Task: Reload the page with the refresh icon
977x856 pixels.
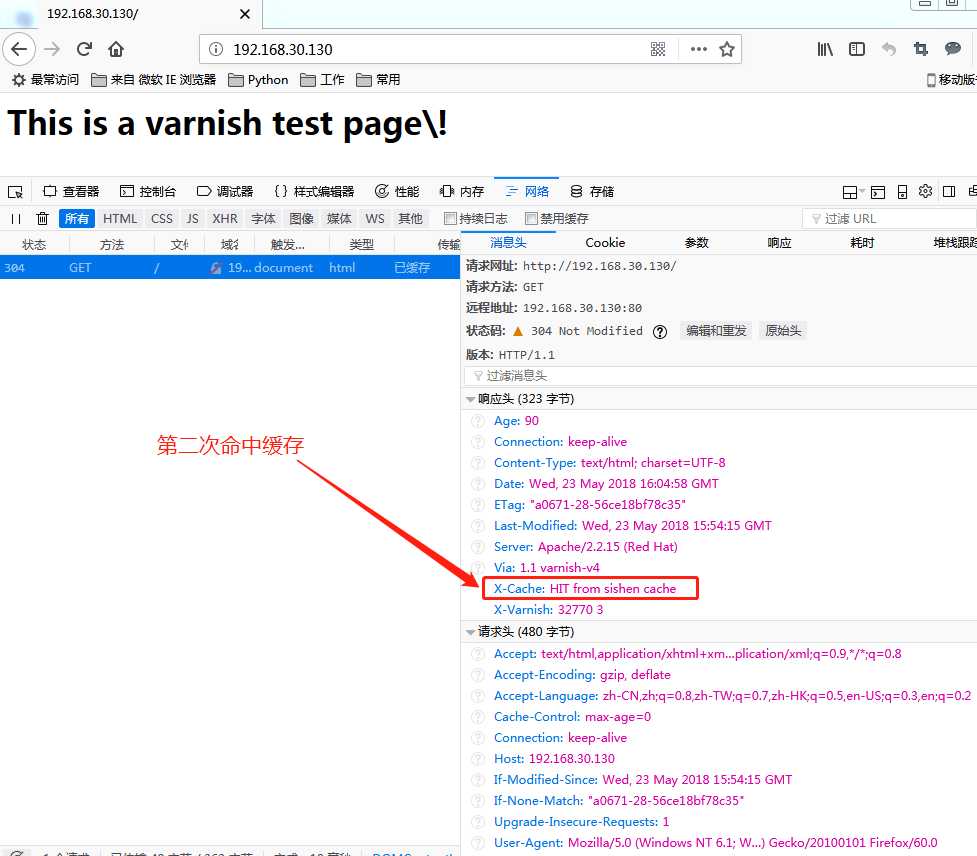Action: pos(84,49)
